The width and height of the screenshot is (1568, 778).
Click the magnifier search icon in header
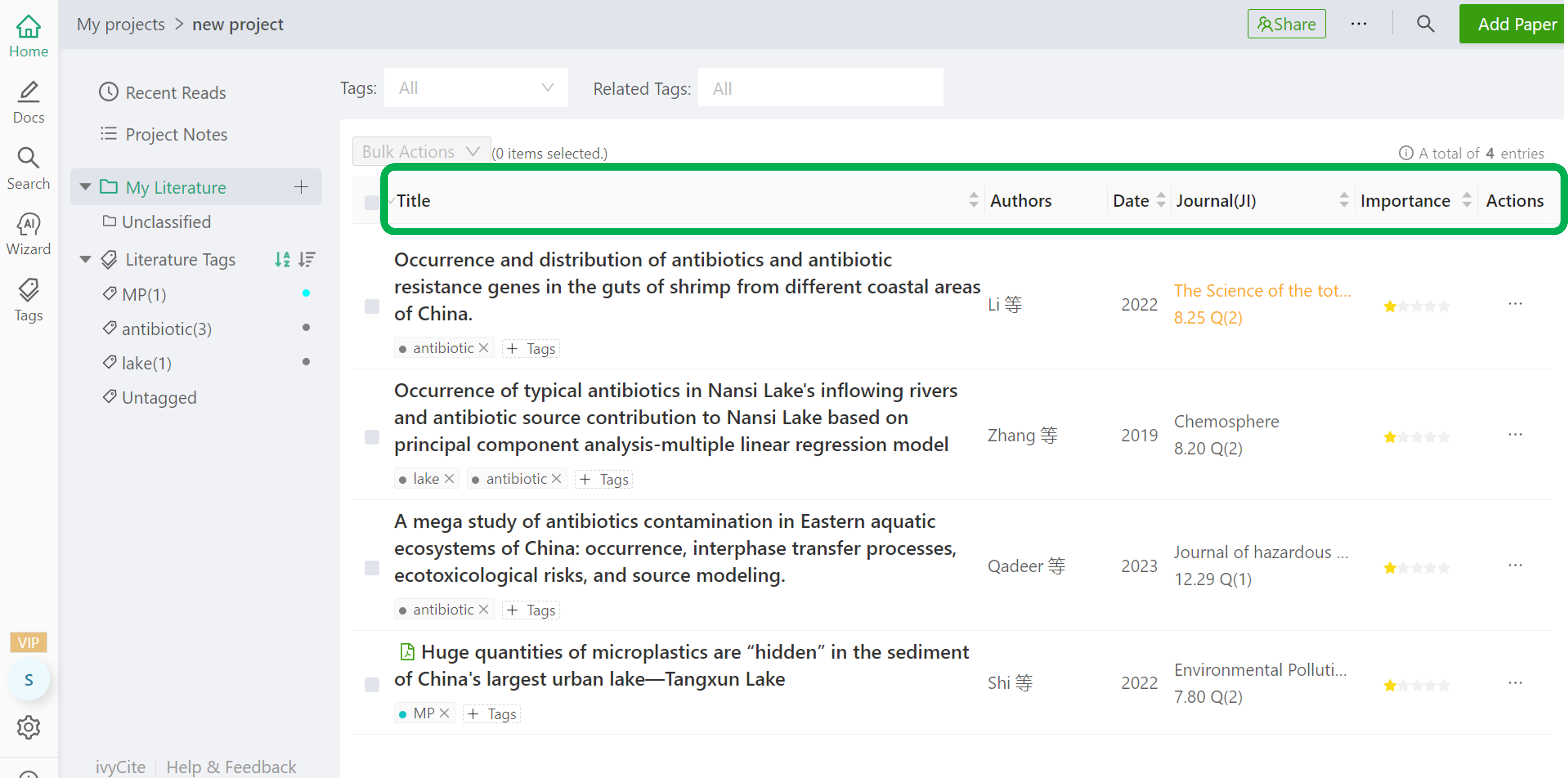pos(1425,24)
